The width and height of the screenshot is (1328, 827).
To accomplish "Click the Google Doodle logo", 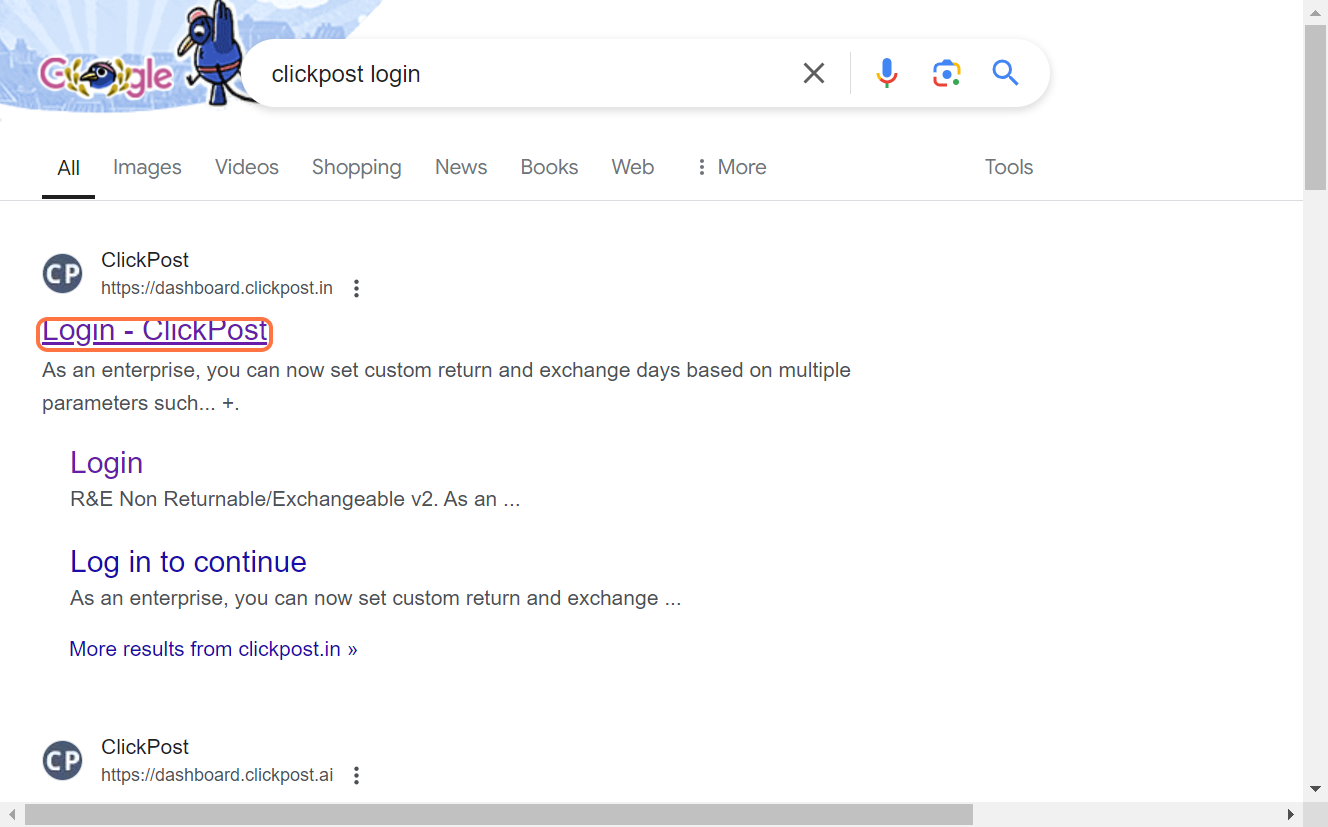I will coord(105,72).
